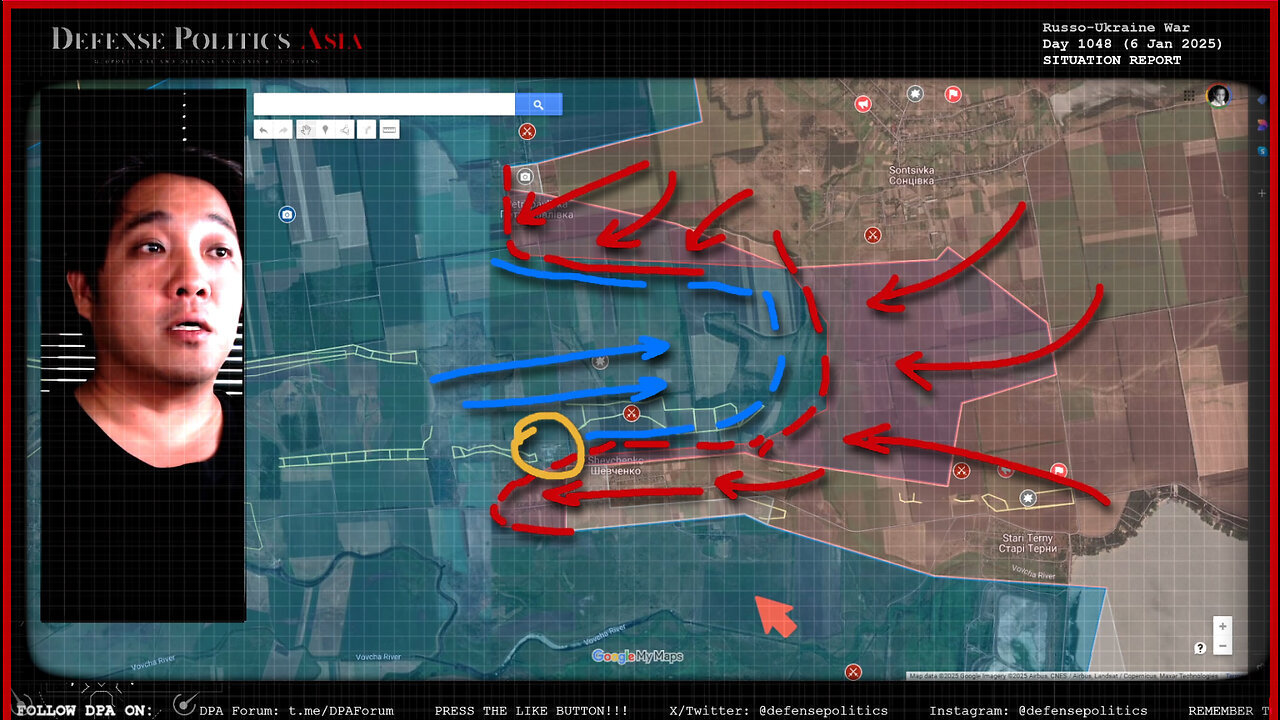
Task: Open the blue camera marker near webcam
Action: tap(287, 214)
